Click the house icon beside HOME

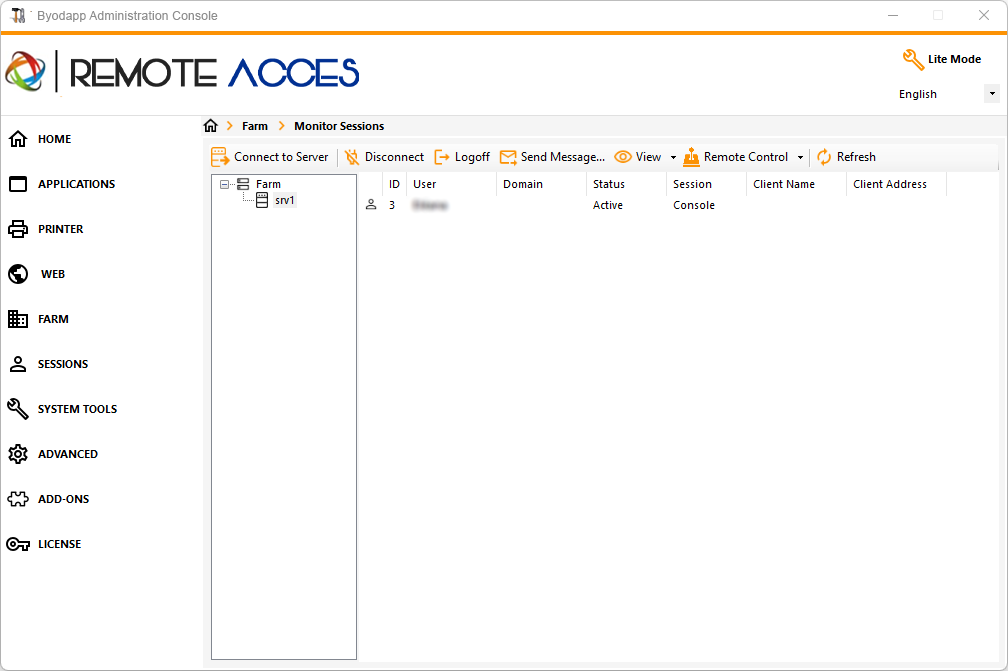point(18,139)
